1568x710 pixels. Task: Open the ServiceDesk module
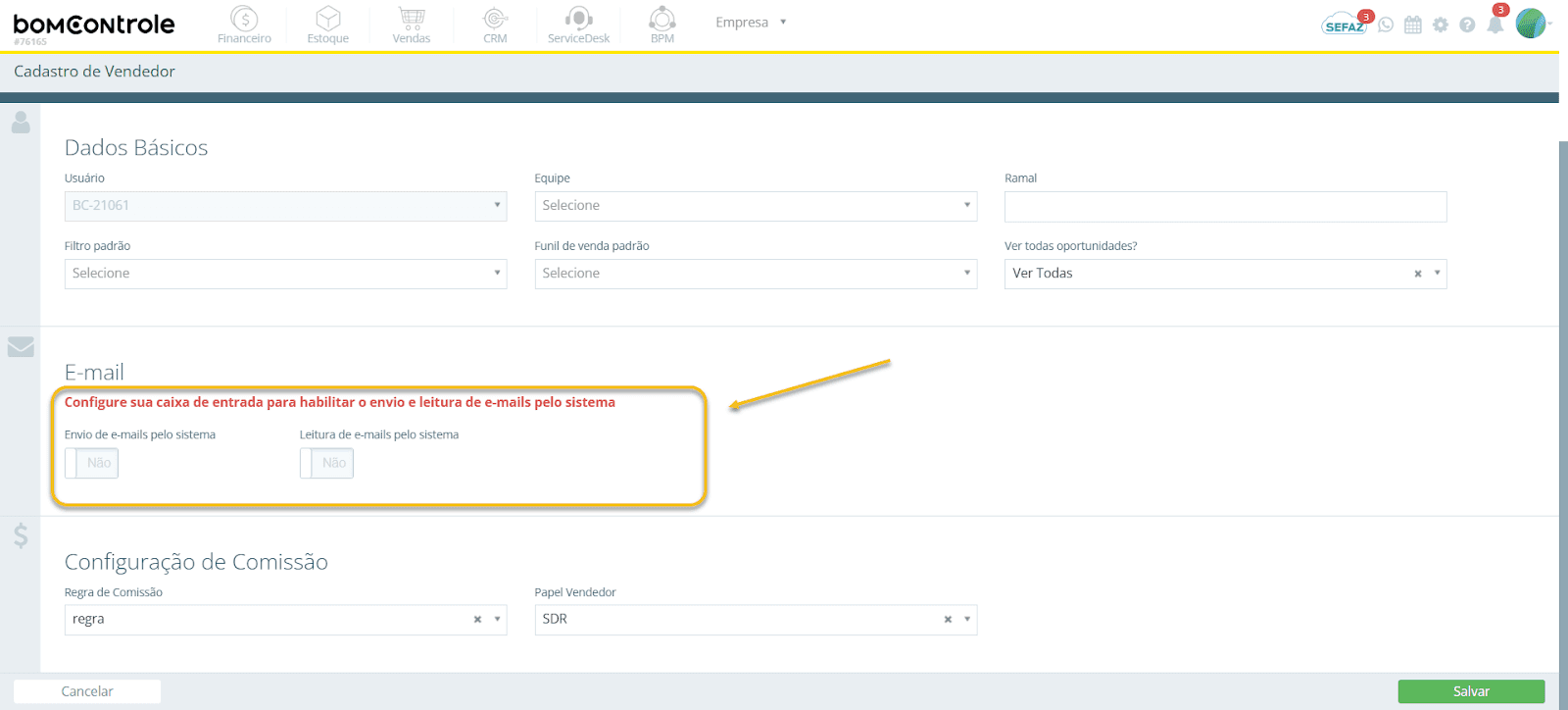tap(578, 25)
